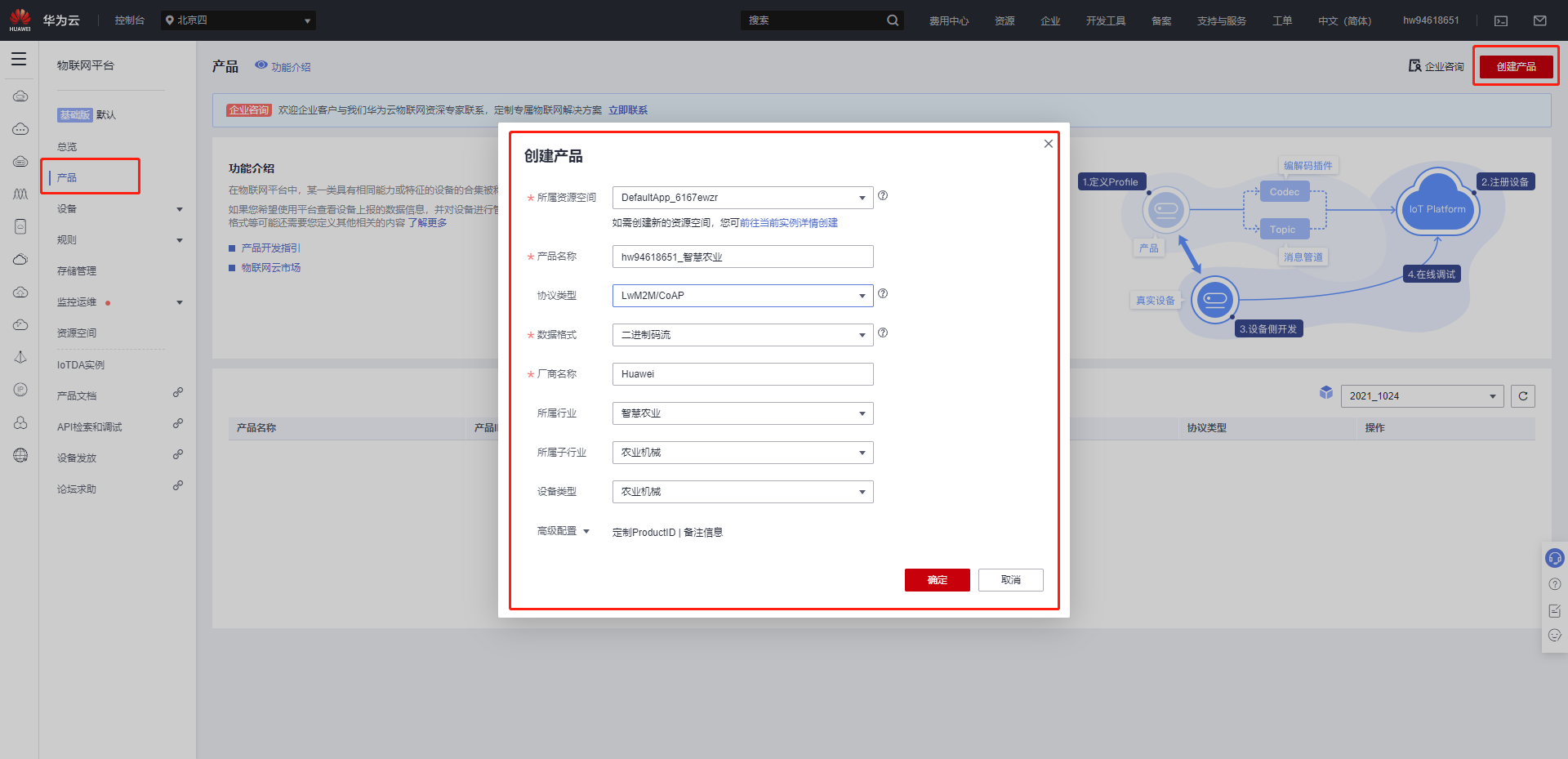1568x759 pixels.
Task: Click the wave-shaped icon in left rail
Action: [x=20, y=194]
